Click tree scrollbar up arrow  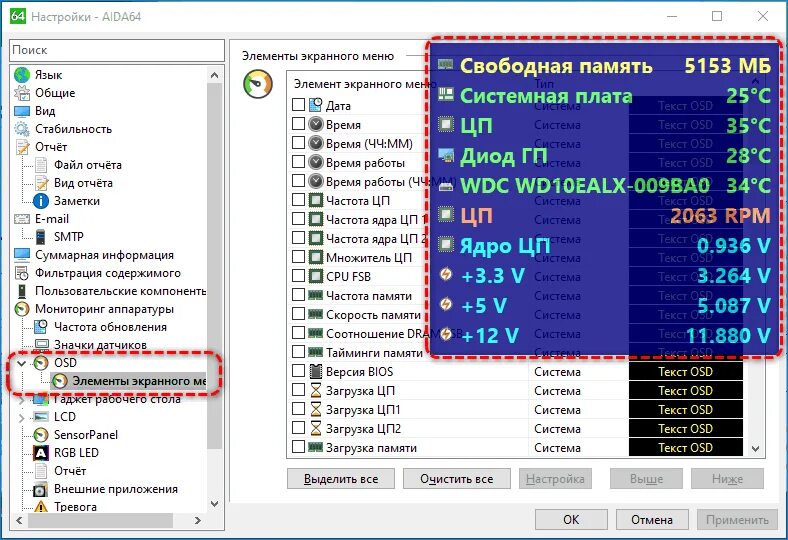[x=215, y=75]
